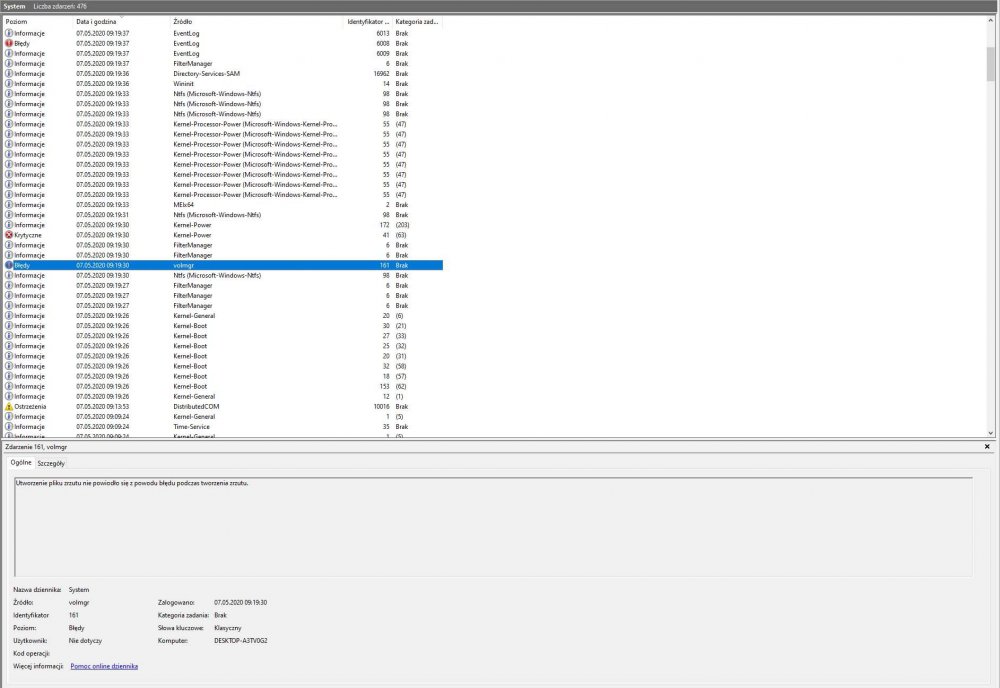Image resolution: width=1000 pixels, height=688 pixels.
Task: Click the error icon of EventLog 6008
Action: pos(9,43)
